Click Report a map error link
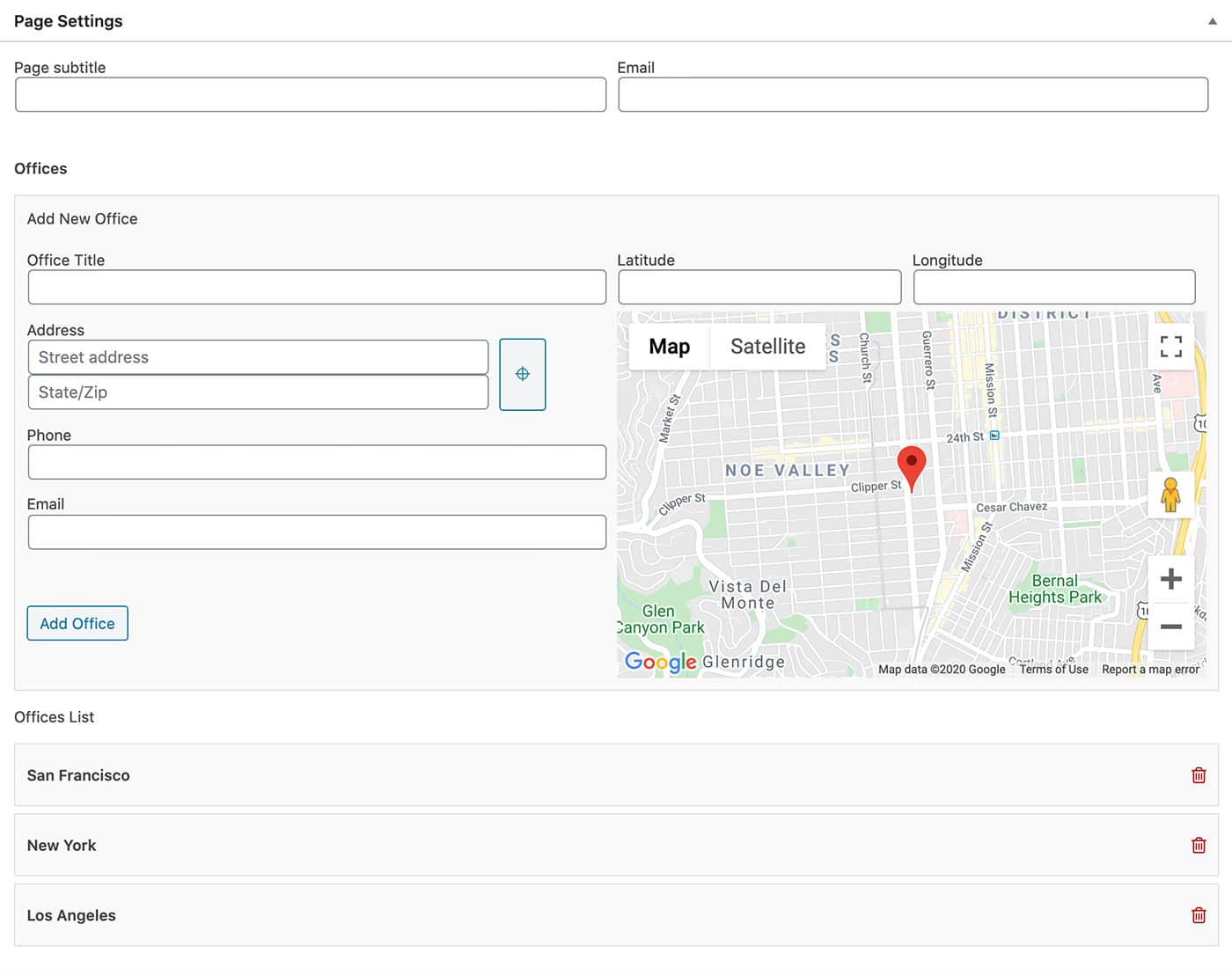 pyautogui.click(x=1150, y=670)
